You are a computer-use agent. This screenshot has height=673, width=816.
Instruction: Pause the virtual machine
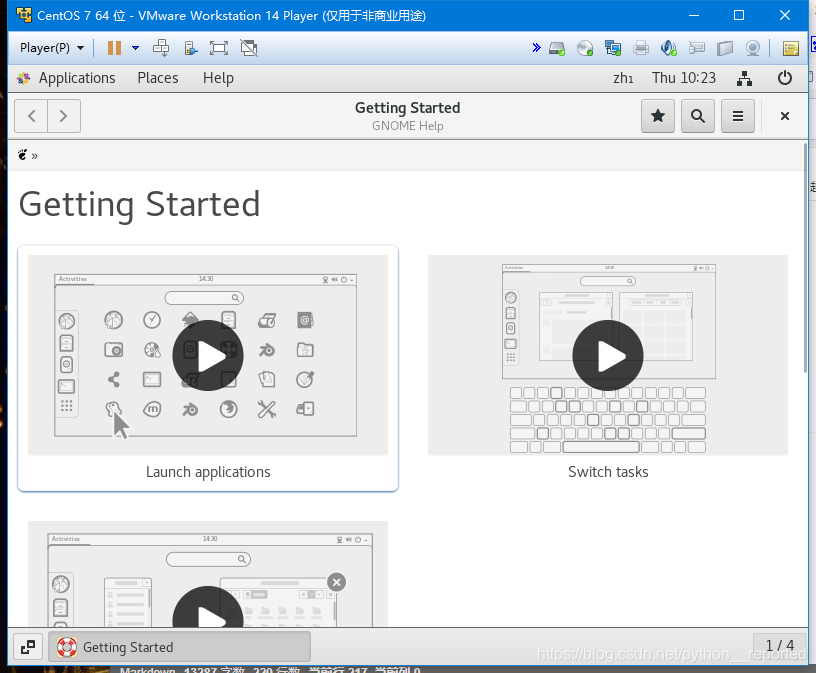click(114, 48)
